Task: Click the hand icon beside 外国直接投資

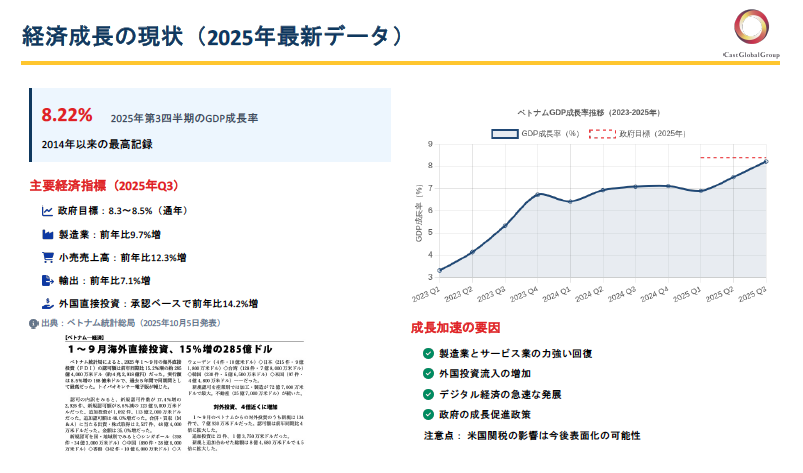Action: 48,304
